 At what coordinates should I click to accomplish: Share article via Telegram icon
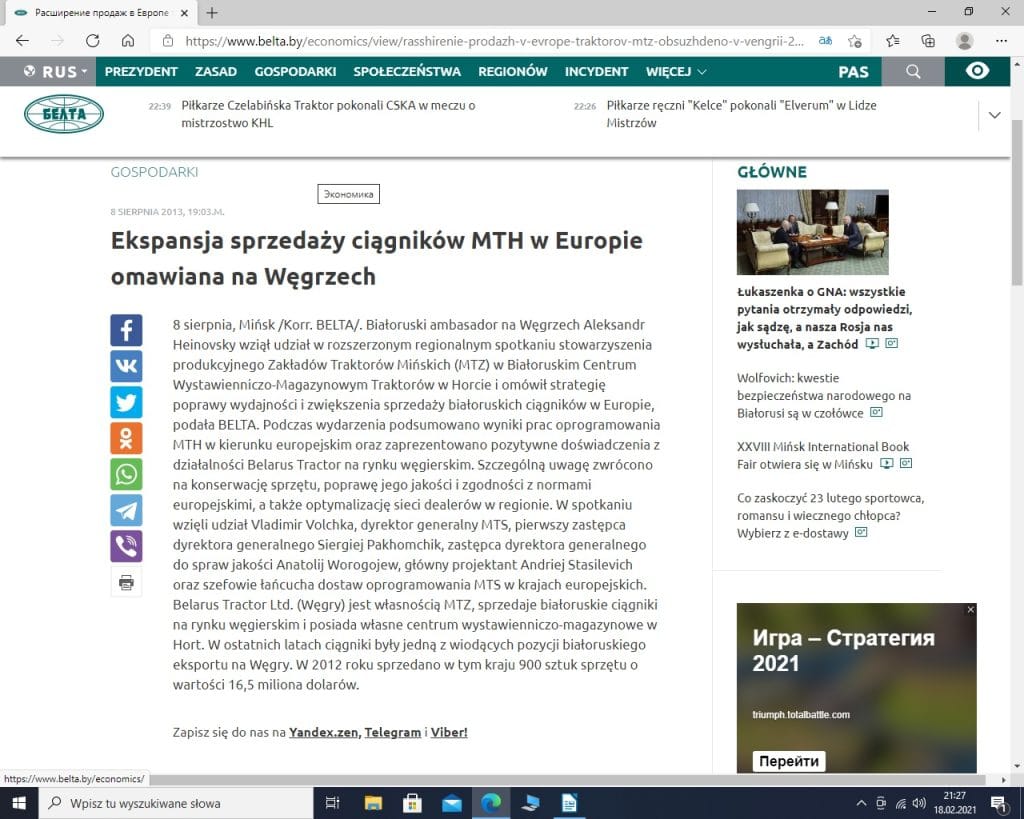coord(126,510)
